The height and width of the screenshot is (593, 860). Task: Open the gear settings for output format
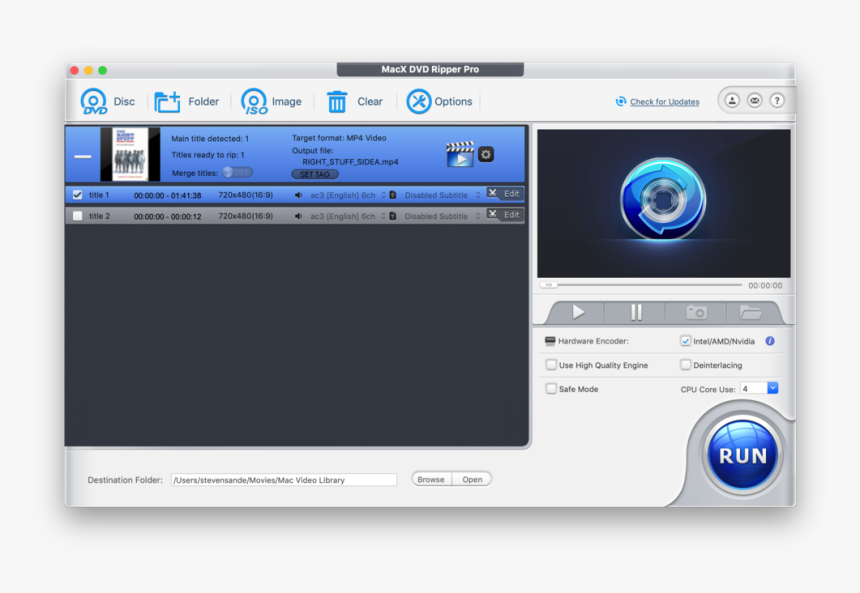tap(486, 155)
